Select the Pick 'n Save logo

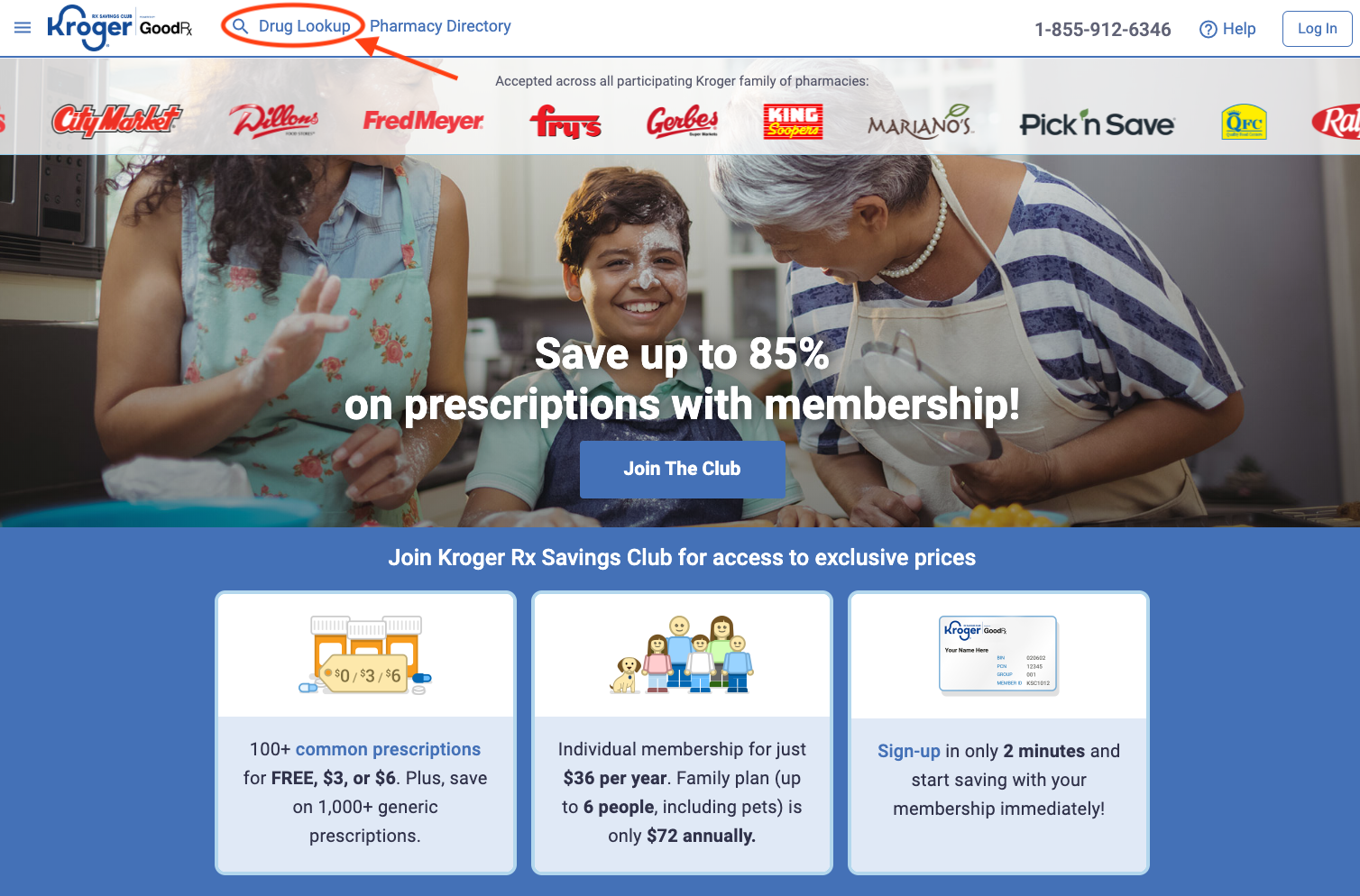point(1097,123)
